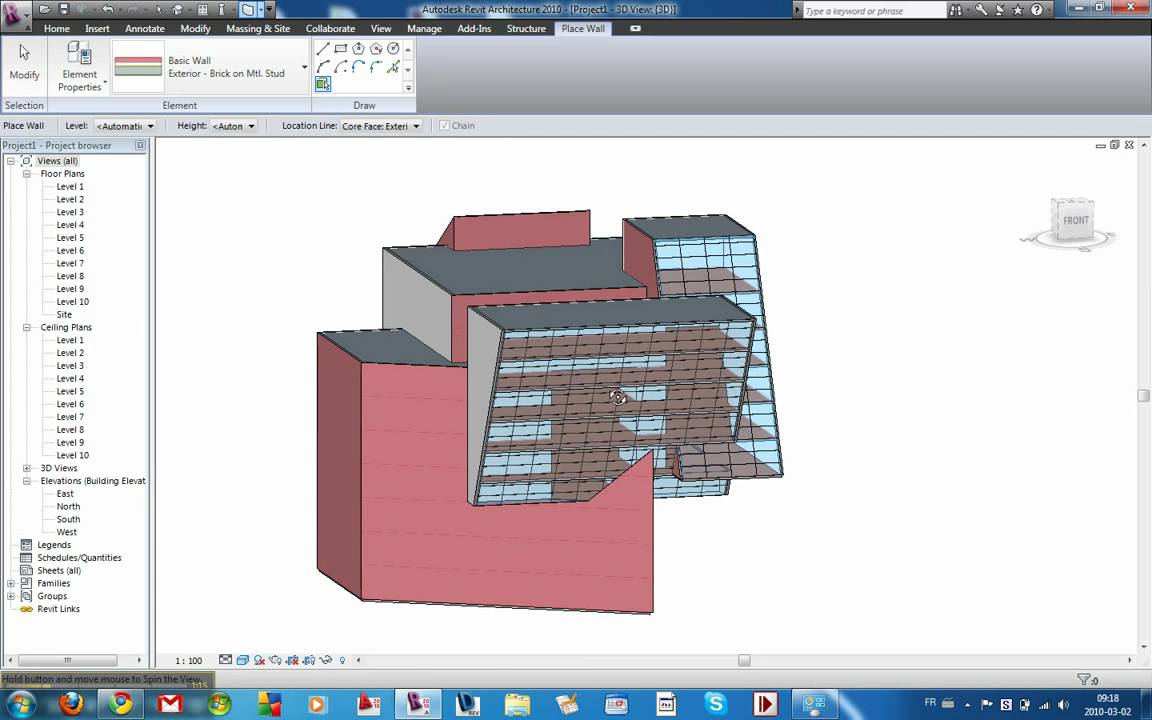Screen dimensions: 1152x720
Task: Toggle reveal hidden elements lightbulb icon
Action: pyautogui.click(x=342, y=660)
